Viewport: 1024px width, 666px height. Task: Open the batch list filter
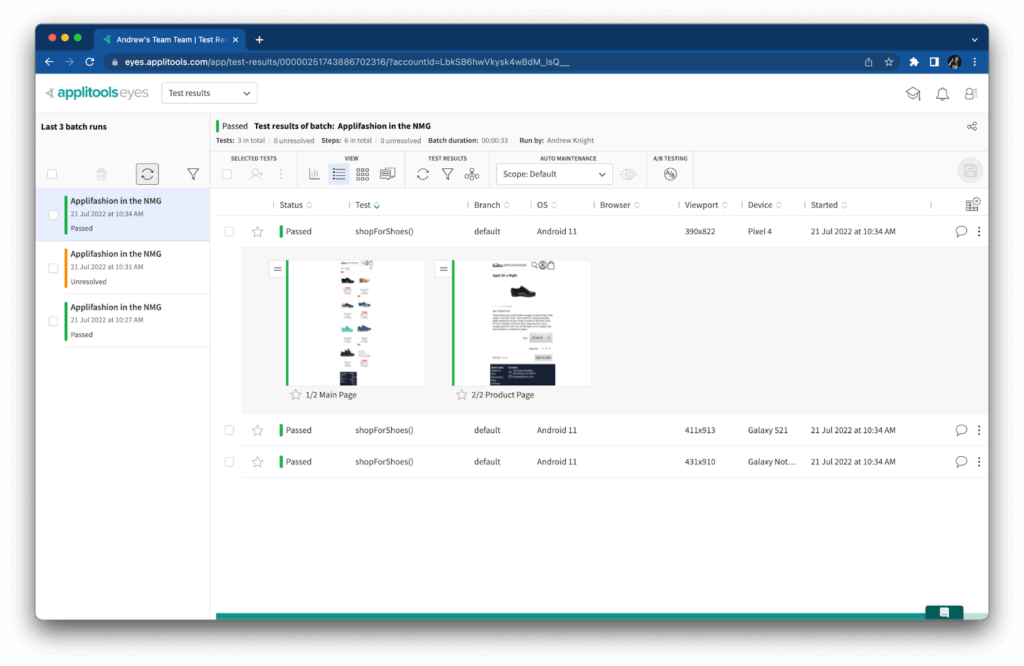[193, 174]
